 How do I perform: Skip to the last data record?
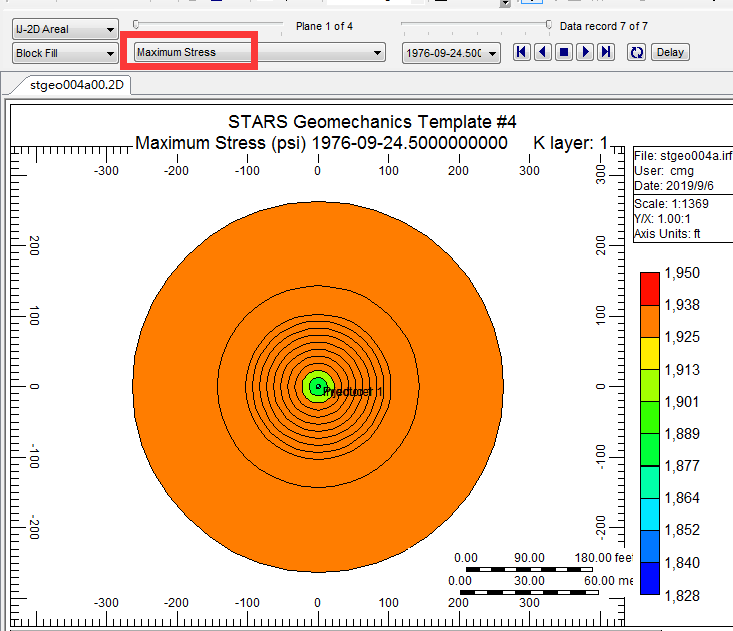tap(605, 52)
